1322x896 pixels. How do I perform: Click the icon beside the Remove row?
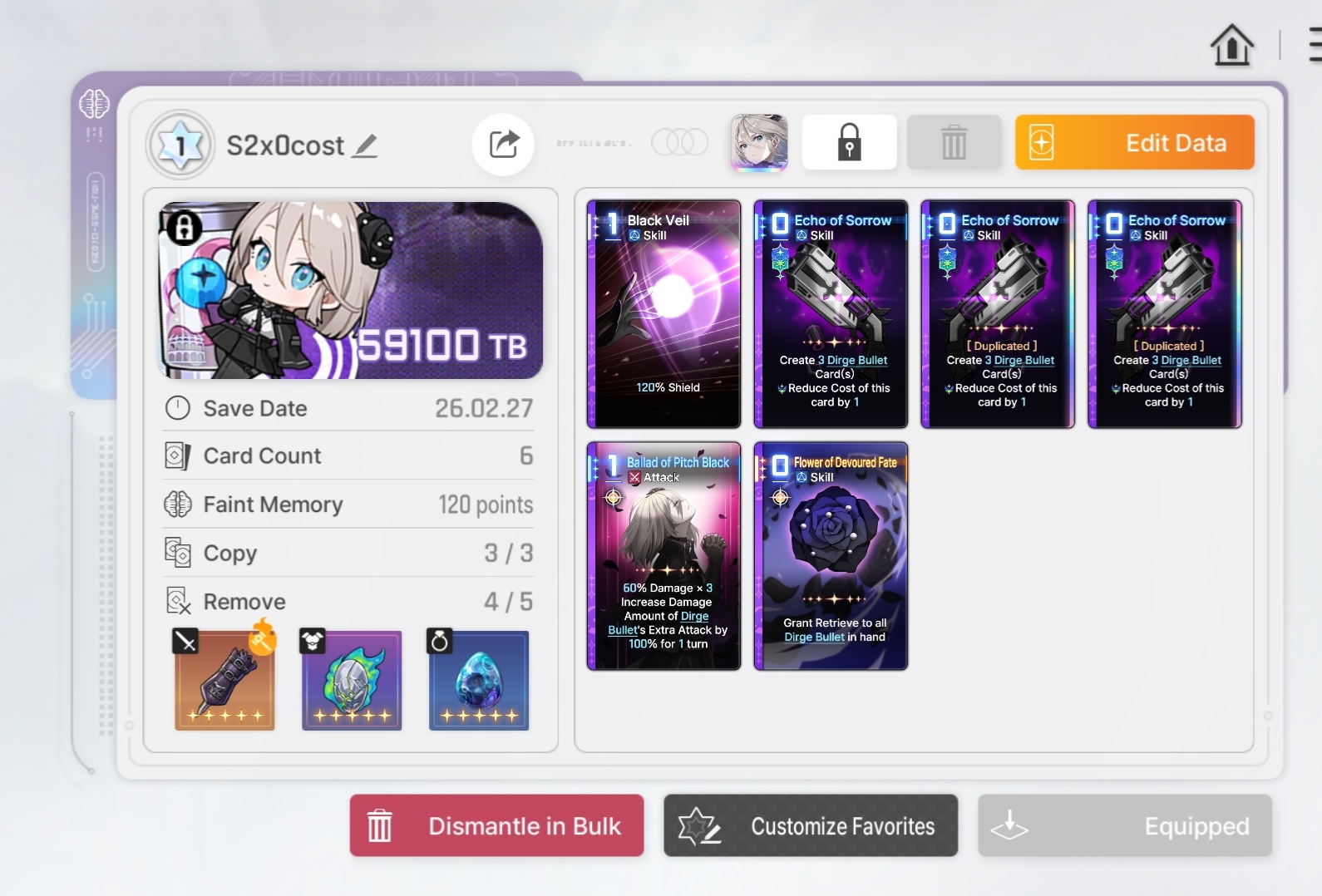(x=179, y=601)
